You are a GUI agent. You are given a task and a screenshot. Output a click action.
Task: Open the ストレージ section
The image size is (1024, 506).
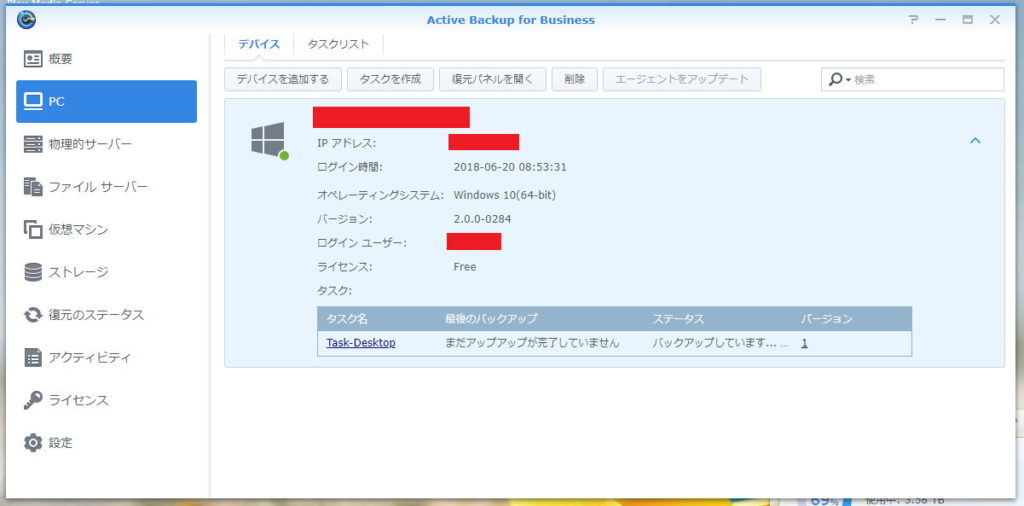(x=106, y=272)
